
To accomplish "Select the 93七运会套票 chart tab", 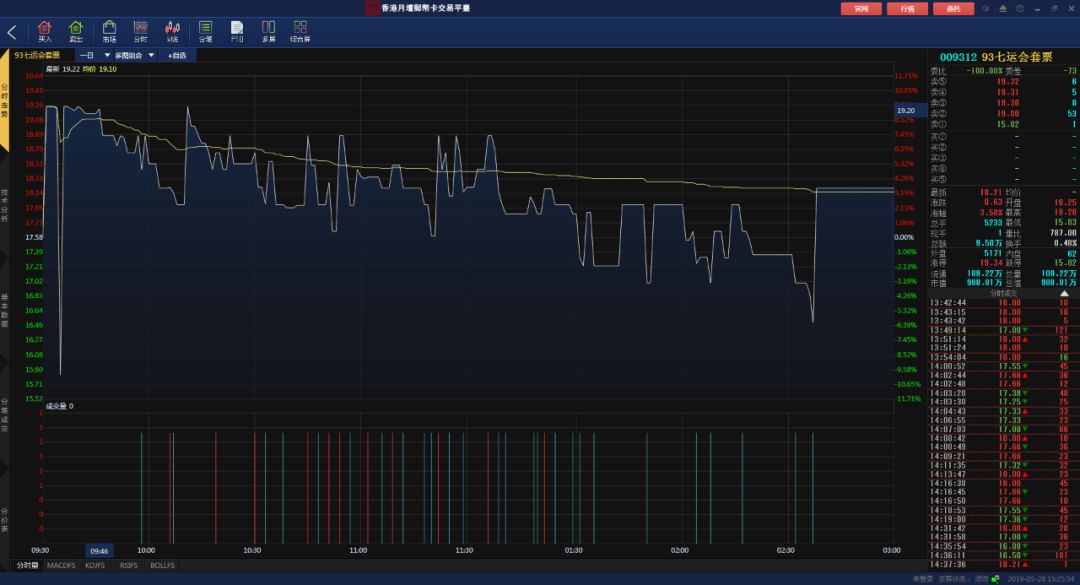I will 37,55.
